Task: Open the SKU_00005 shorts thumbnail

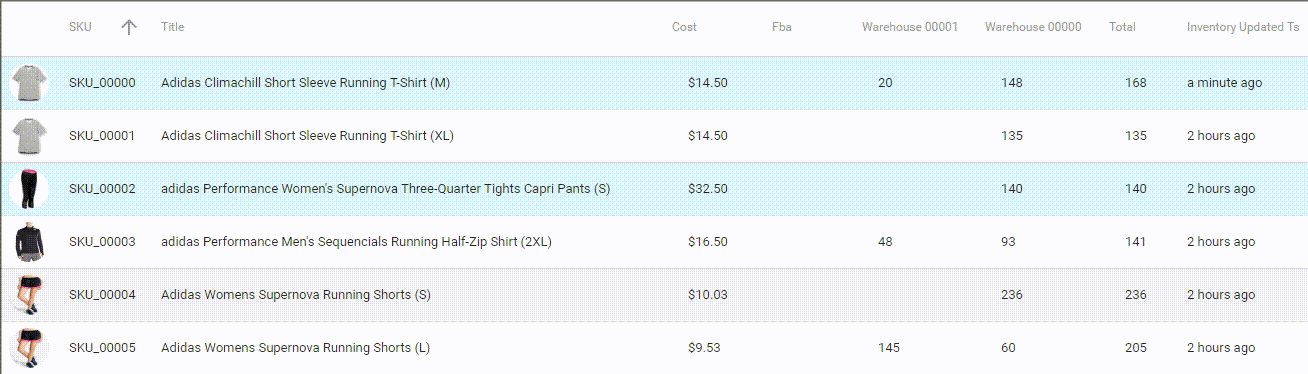Action: click(x=29, y=348)
